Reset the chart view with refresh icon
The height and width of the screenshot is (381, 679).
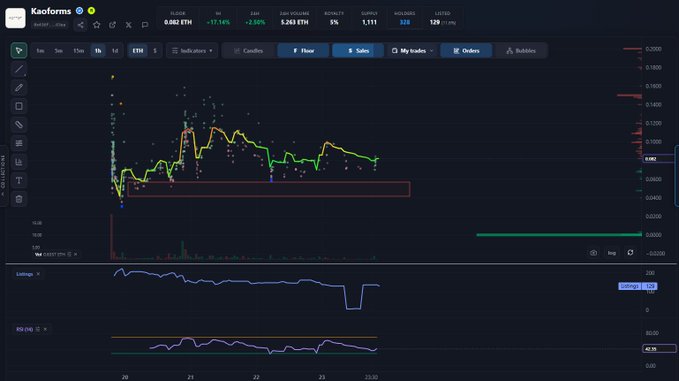[x=630, y=252]
